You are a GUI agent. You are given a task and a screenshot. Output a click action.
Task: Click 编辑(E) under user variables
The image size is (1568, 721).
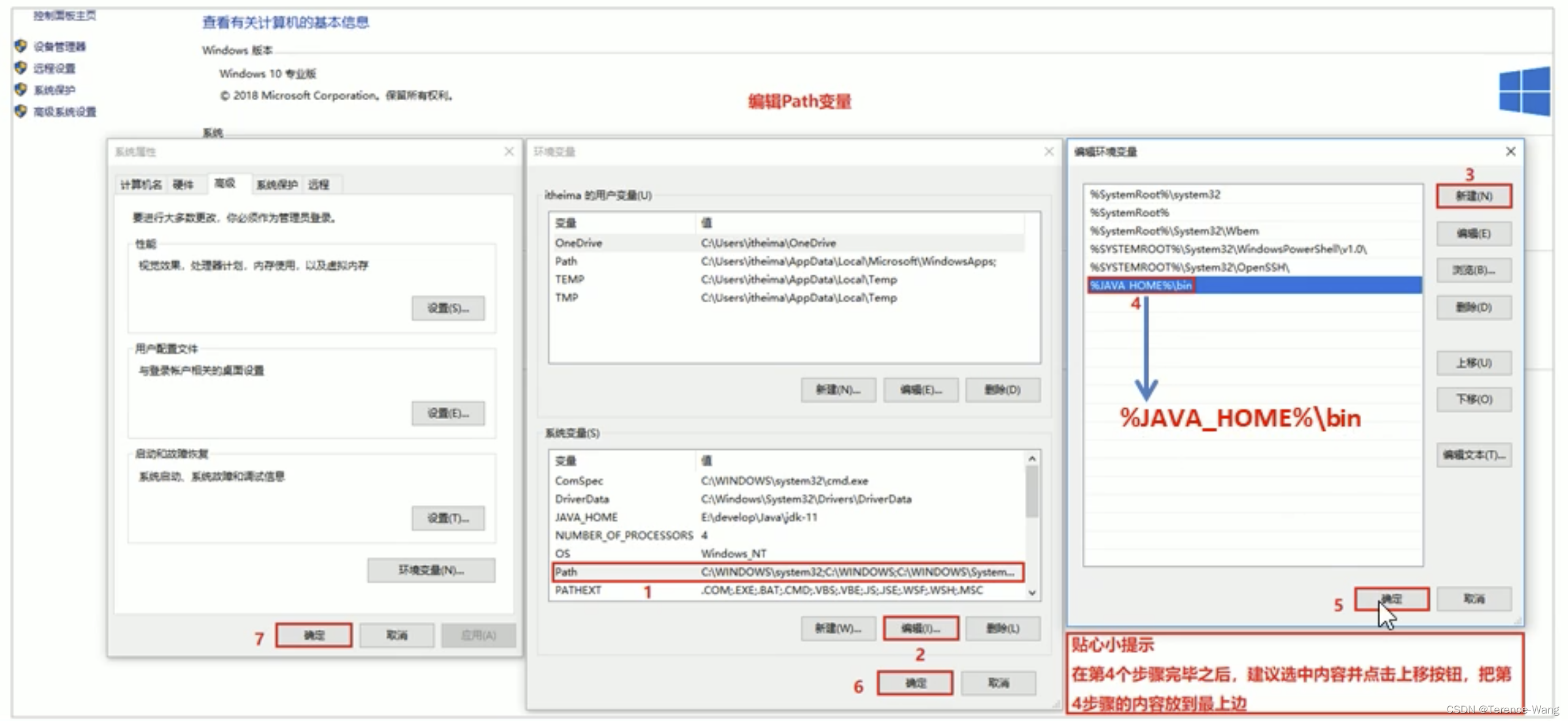point(921,390)
